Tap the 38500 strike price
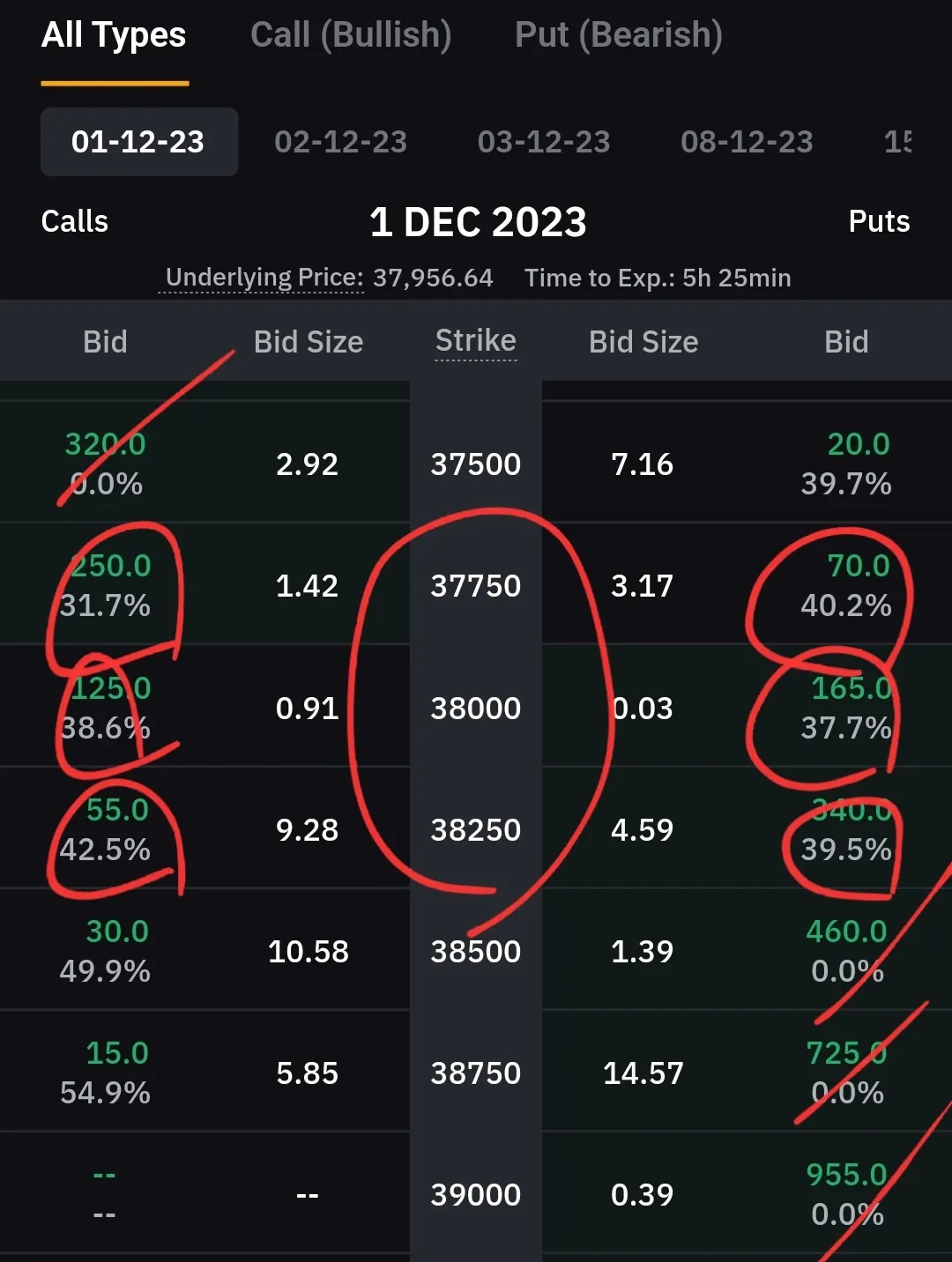Image resolution: width=952 pixels, height=1262 pixels. pos(476,952)
